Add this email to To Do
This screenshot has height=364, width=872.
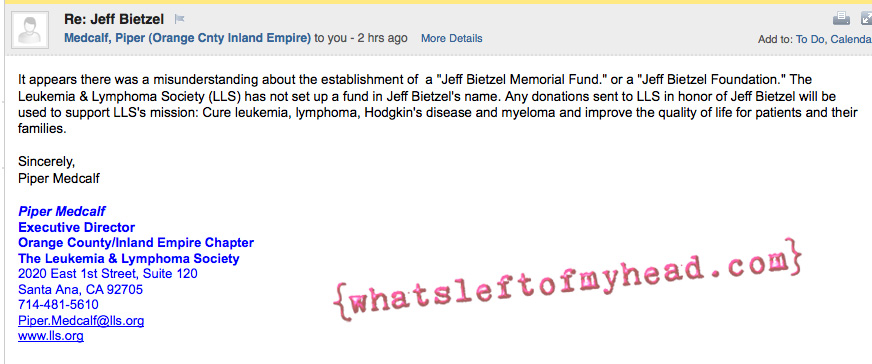point(810,39)
